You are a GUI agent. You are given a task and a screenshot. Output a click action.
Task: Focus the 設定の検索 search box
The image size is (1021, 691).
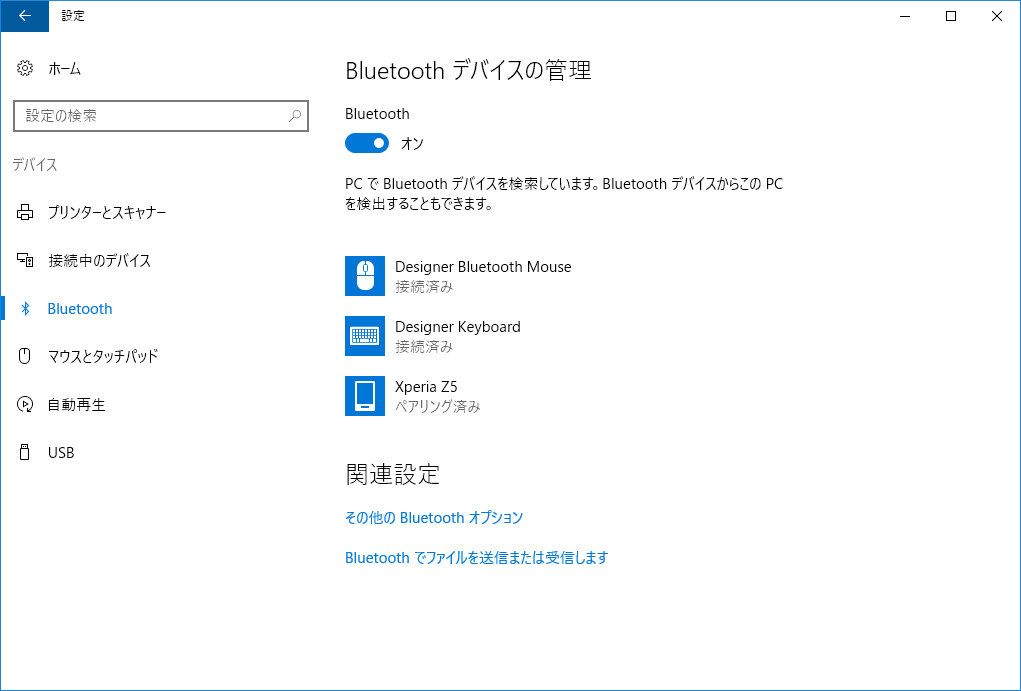click(150, 116)
